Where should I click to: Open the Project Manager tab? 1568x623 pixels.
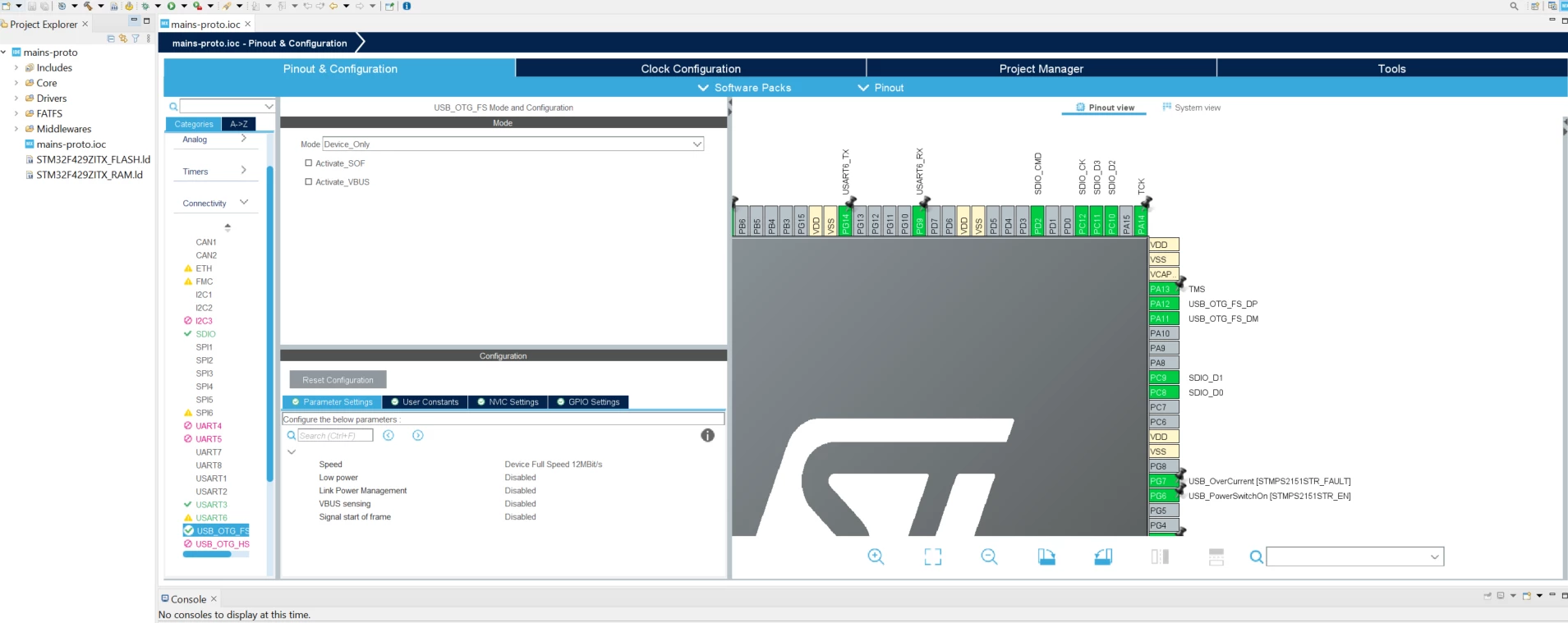(x=1042, y=69)
